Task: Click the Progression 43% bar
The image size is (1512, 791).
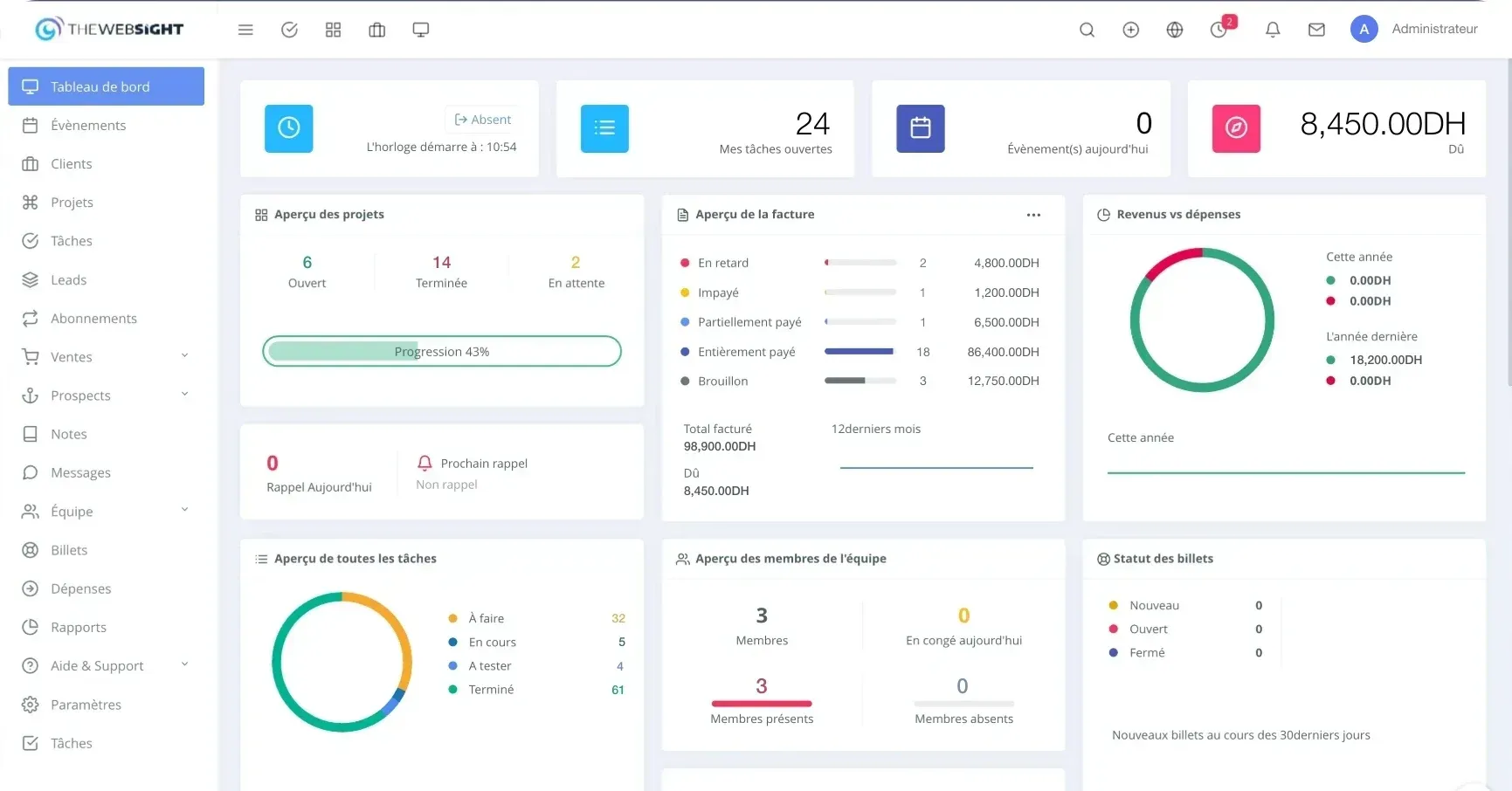Action: [x=442, y=351]
